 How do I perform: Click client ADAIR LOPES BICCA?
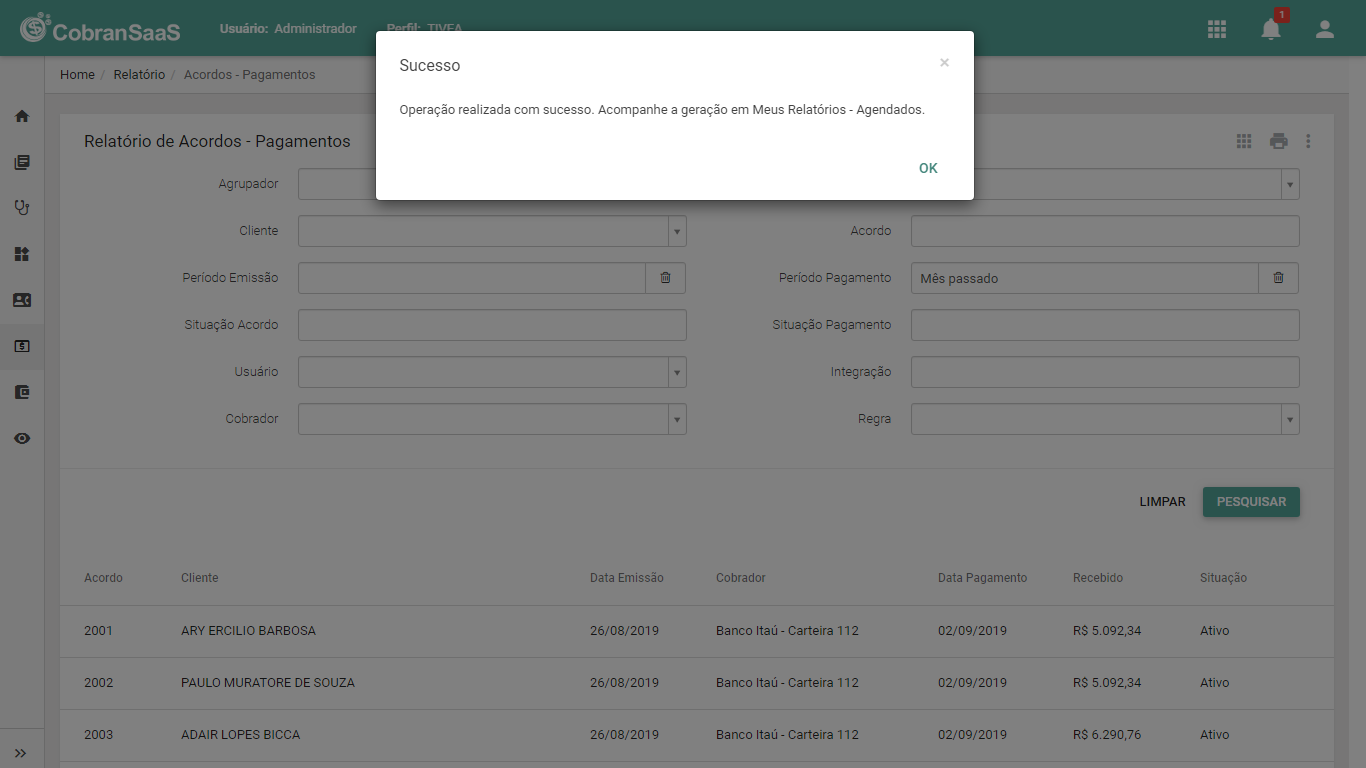(241, 735)
